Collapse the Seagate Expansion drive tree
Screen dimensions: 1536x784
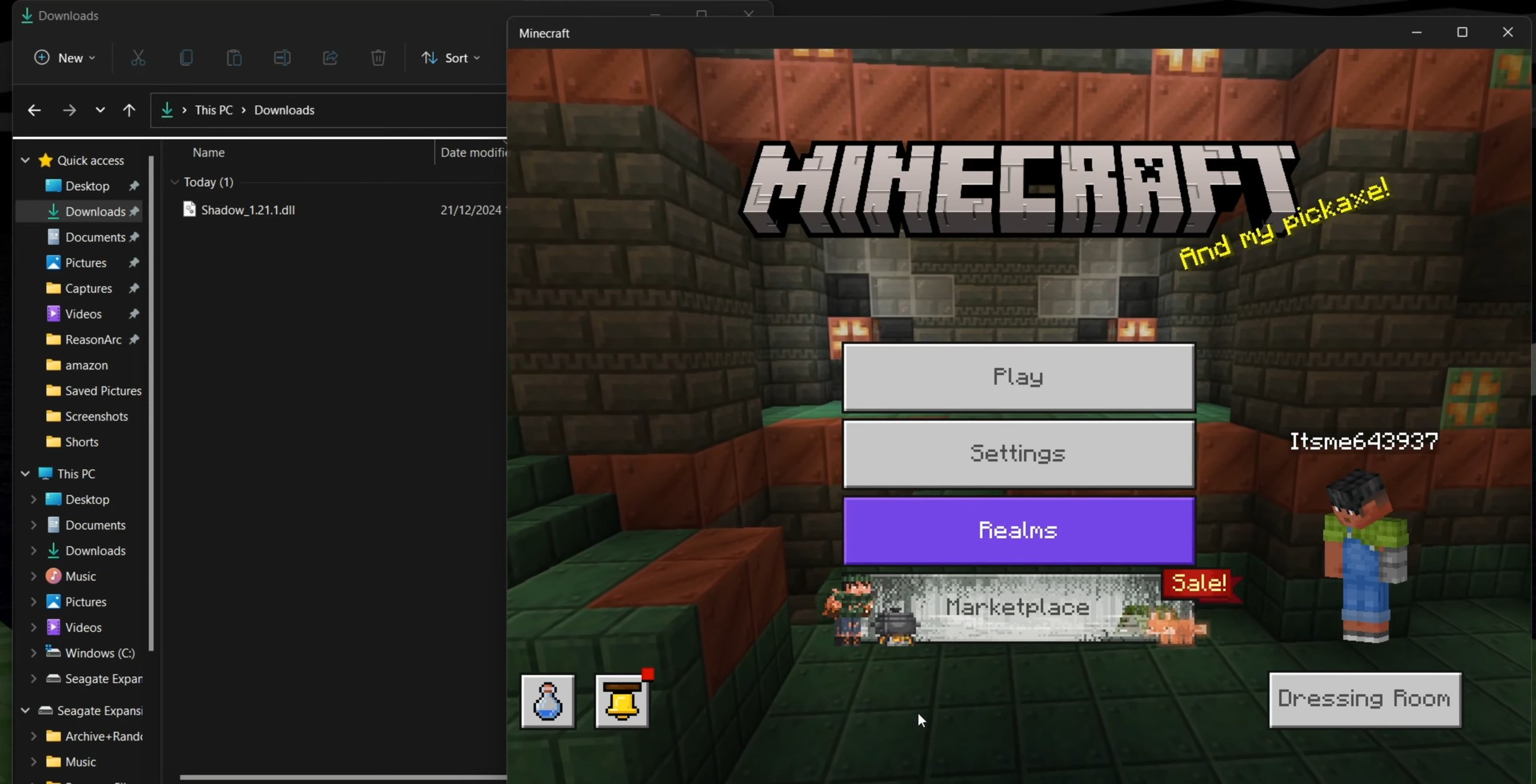click(x=25, y=710)
